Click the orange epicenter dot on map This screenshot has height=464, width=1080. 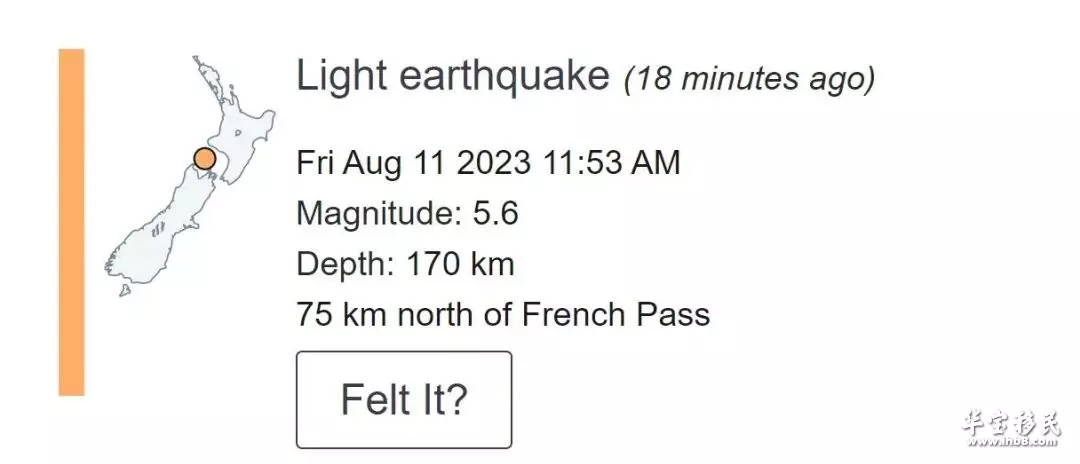pyautogui.click(x=205, y=159)
